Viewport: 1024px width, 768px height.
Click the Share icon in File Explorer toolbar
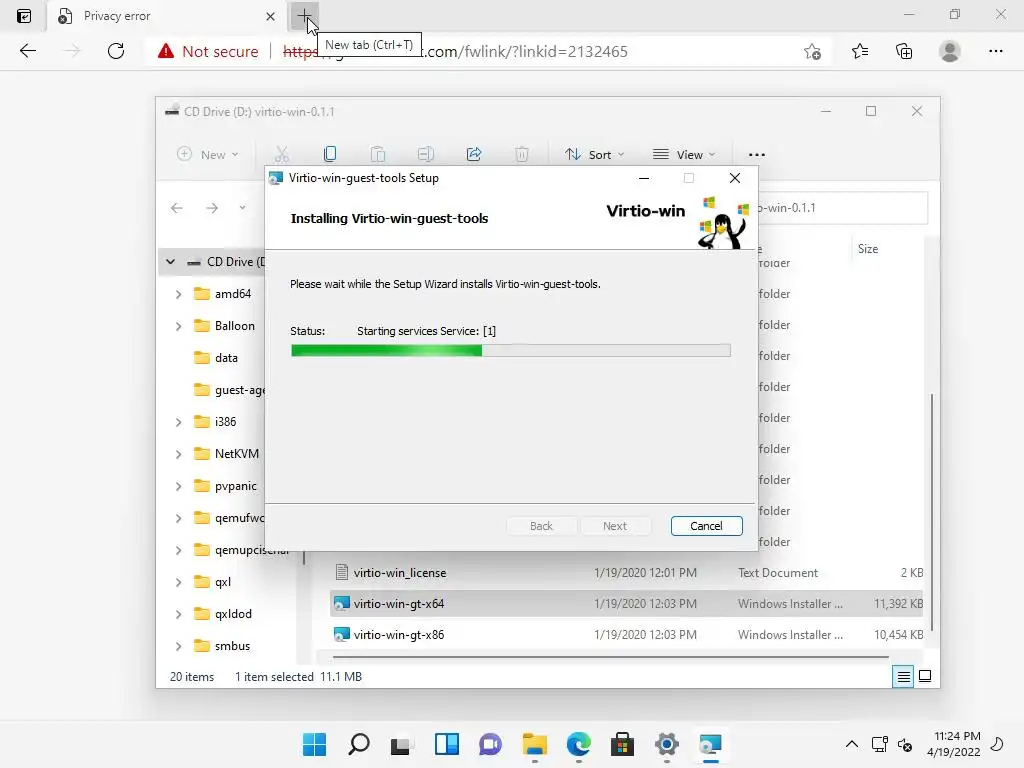pyautogui.click(x=473, y=154)
